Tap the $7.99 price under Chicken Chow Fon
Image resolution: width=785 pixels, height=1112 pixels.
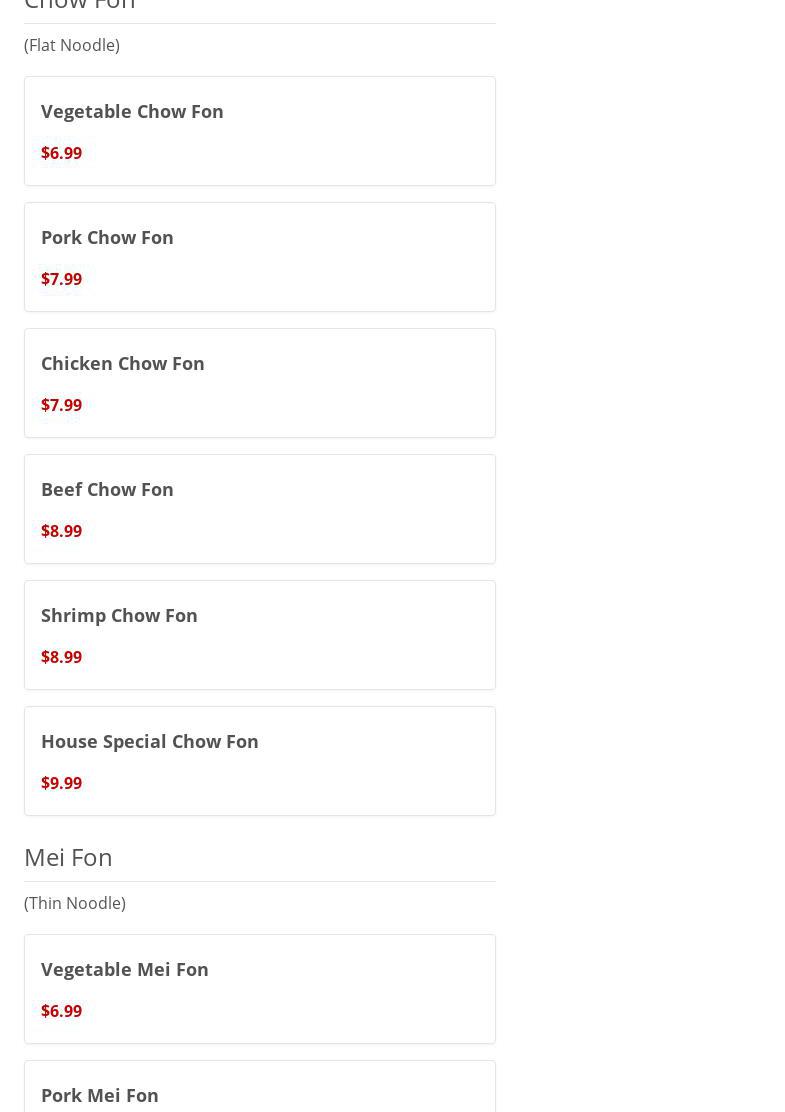61,405
